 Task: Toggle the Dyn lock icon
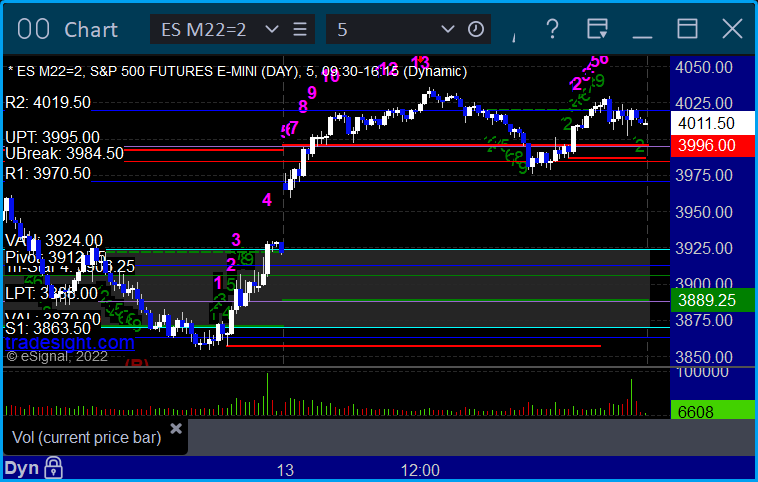[53, 467]
